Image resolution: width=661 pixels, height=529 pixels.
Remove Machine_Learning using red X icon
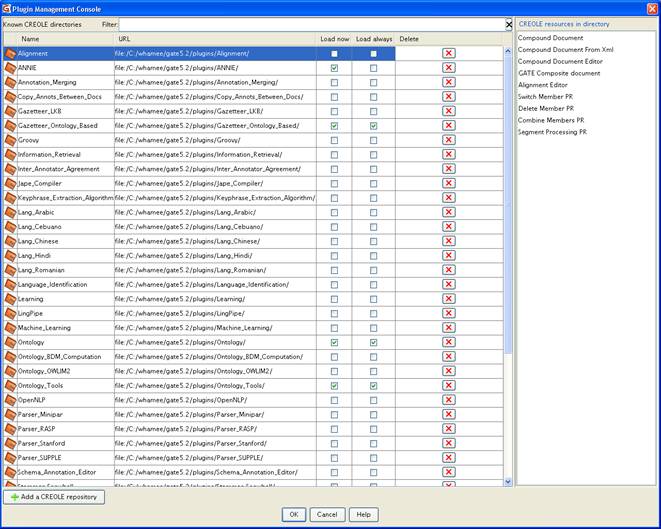coord(449,328)
